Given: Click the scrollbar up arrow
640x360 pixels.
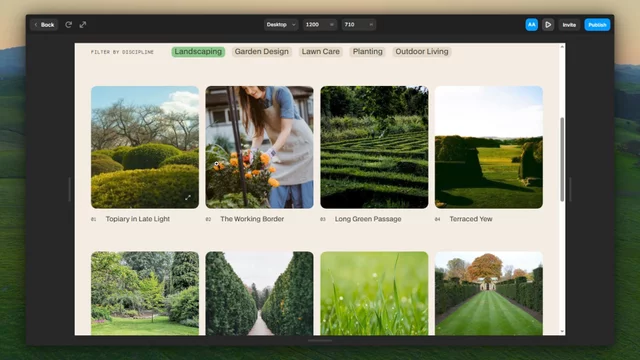Looking at the screenshot, I should coord(562,47).
